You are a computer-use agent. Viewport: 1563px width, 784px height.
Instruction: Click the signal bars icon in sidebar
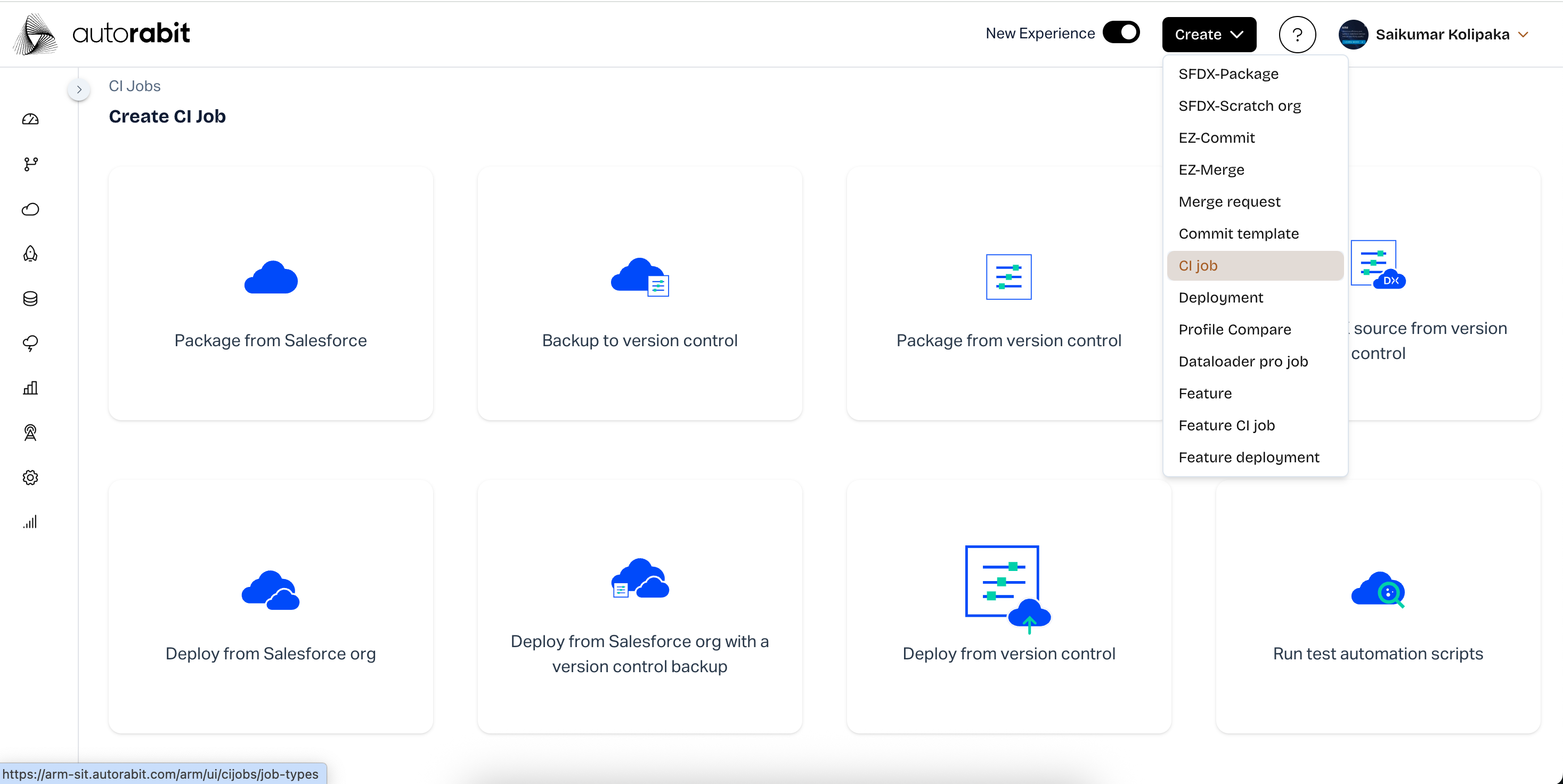(x=30, y=522)
